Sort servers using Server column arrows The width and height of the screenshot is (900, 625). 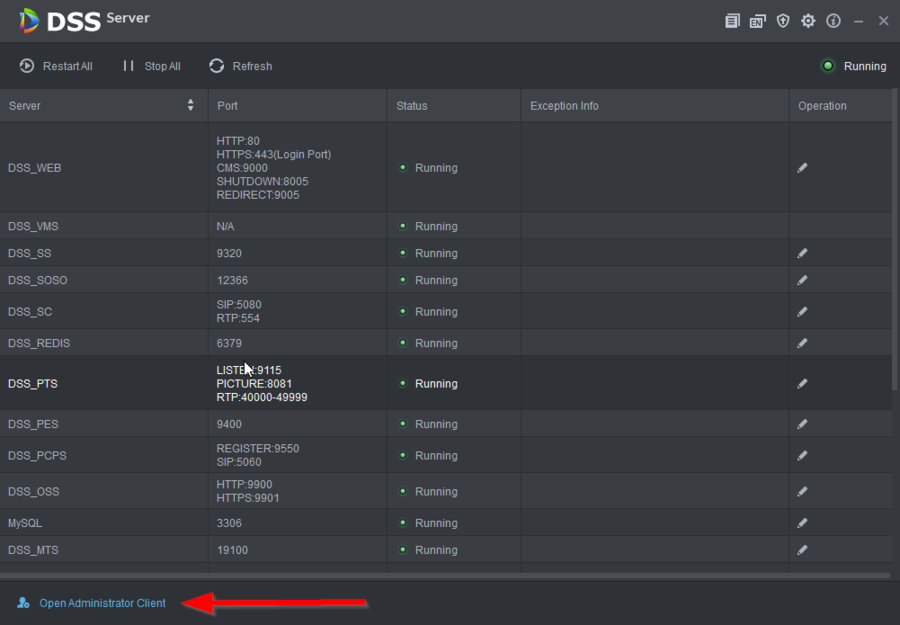190,105
